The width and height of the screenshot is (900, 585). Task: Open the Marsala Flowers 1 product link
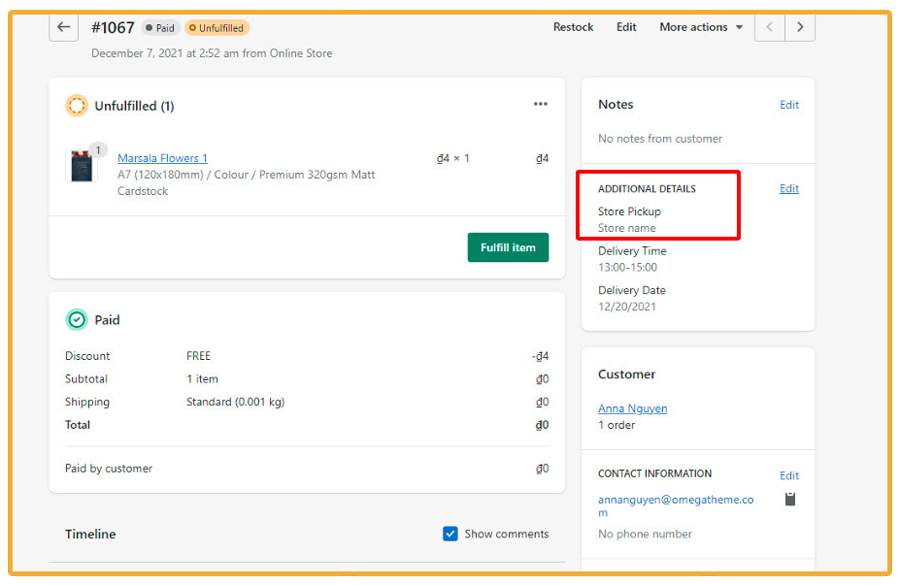click(x=162, y=158)
